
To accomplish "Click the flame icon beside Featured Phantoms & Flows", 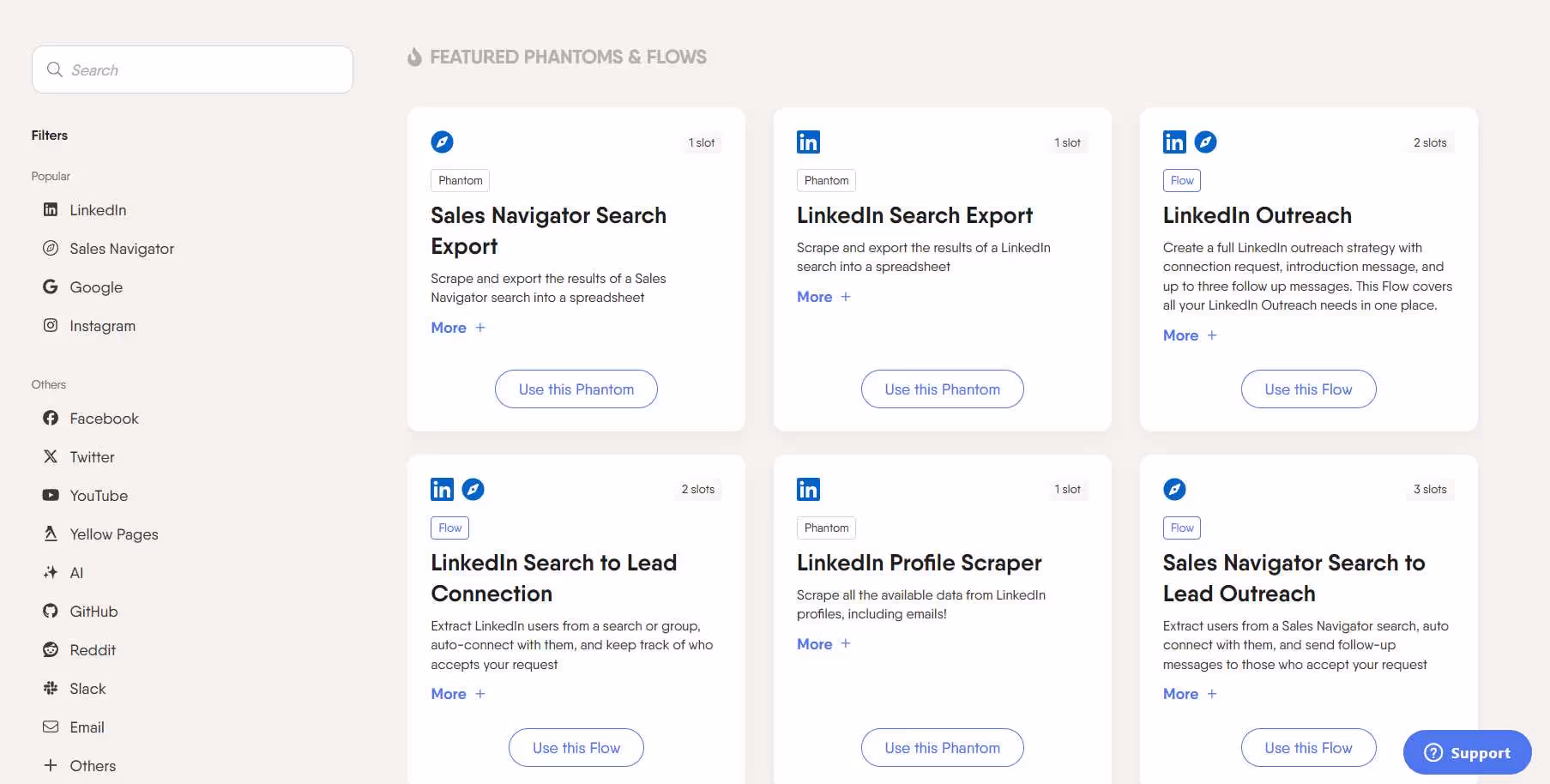I will point(414,57).
